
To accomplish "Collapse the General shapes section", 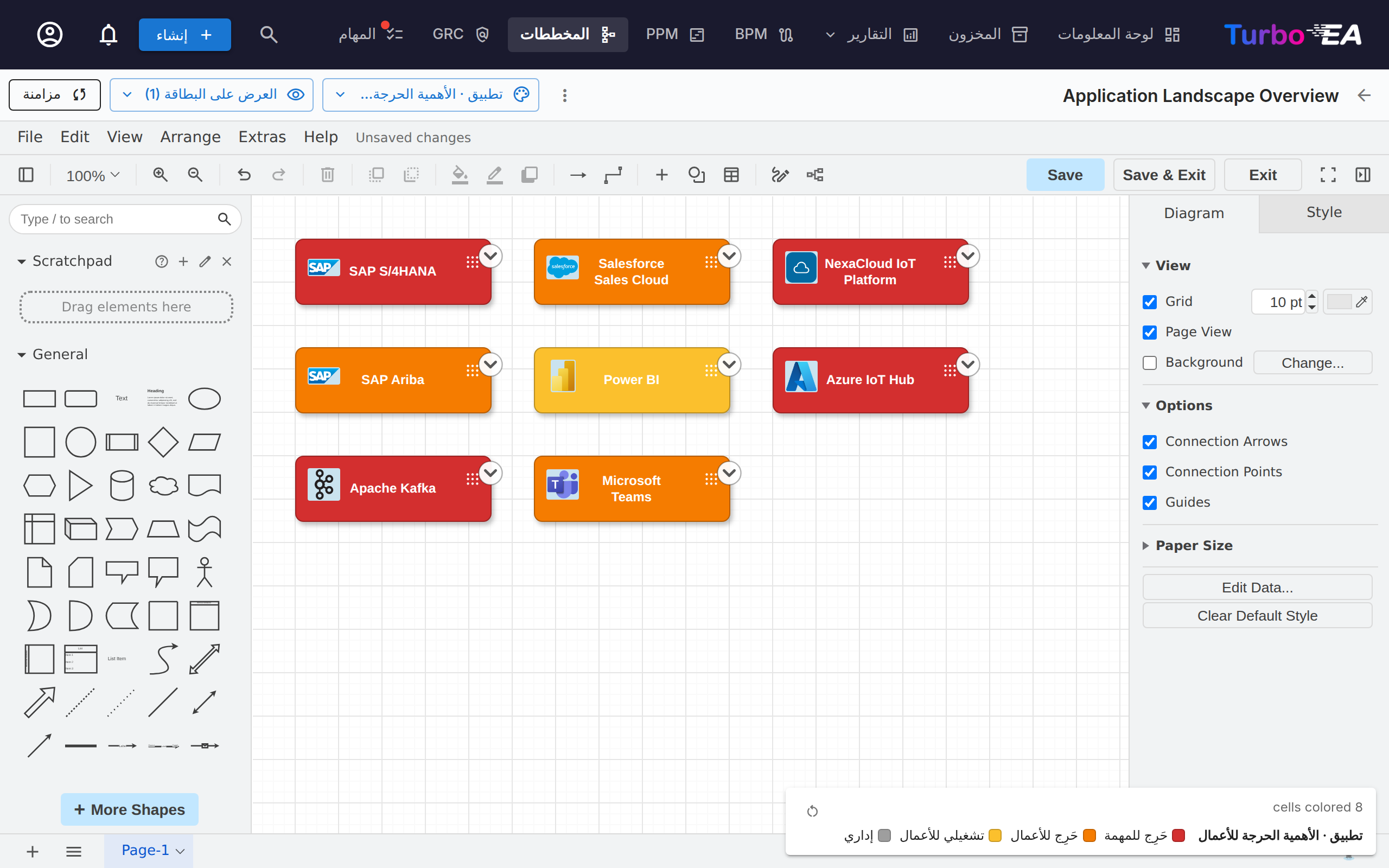I will 21,355.
